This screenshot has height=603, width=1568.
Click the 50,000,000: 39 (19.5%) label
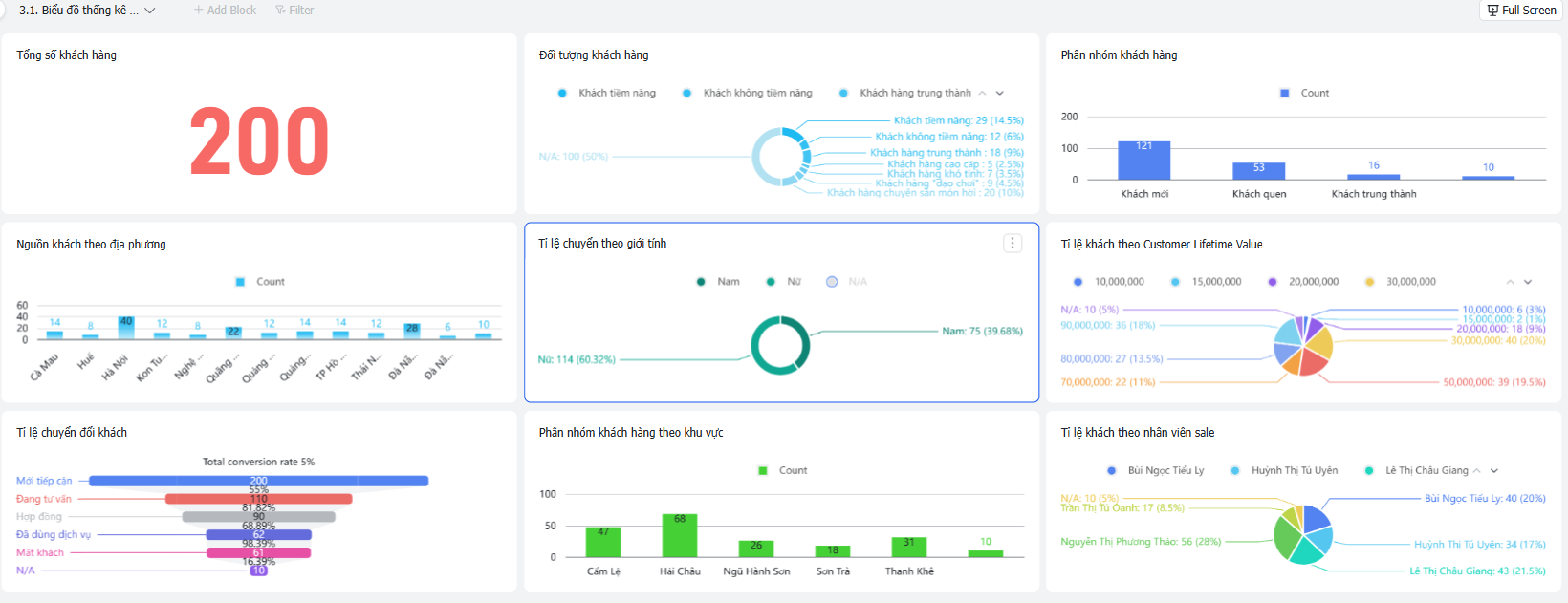(1493, 382)
